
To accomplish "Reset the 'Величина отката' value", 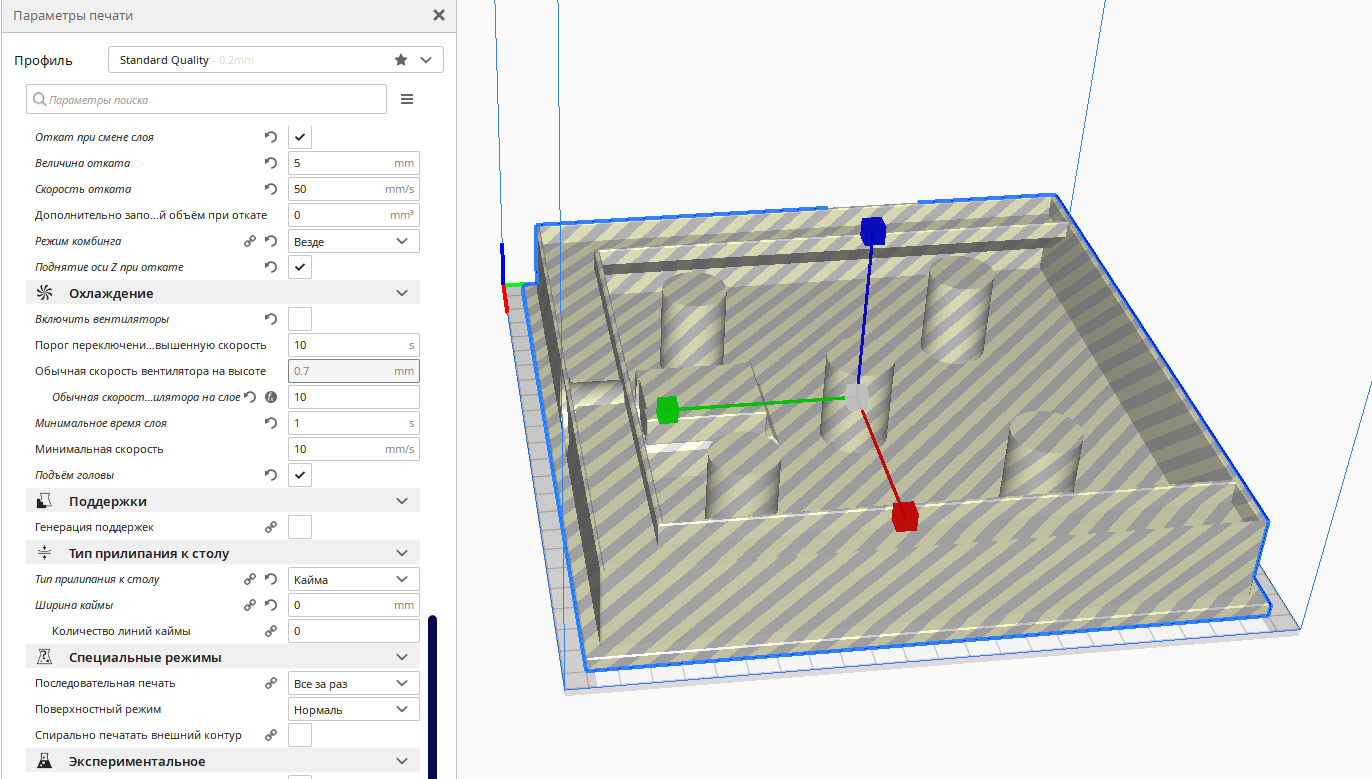I will coord(270,163).
